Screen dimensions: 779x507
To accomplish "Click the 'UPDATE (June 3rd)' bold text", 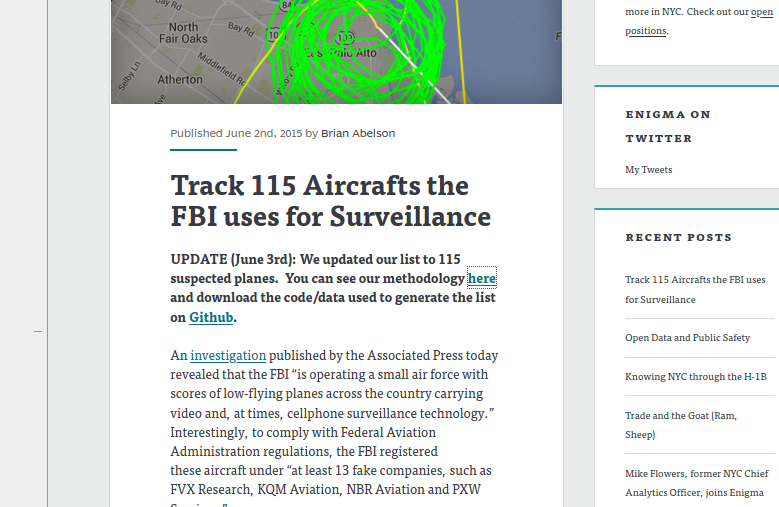I will tap(233, 259).
